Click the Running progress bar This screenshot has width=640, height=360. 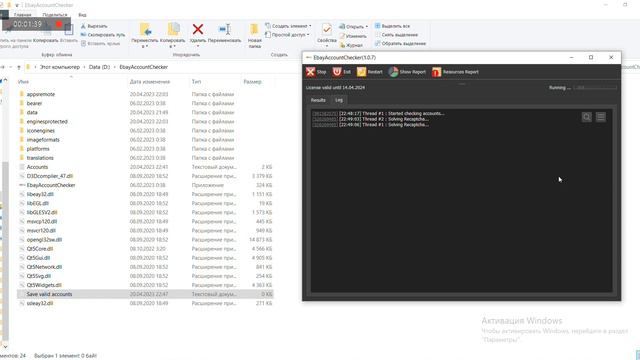click(595, 87)
